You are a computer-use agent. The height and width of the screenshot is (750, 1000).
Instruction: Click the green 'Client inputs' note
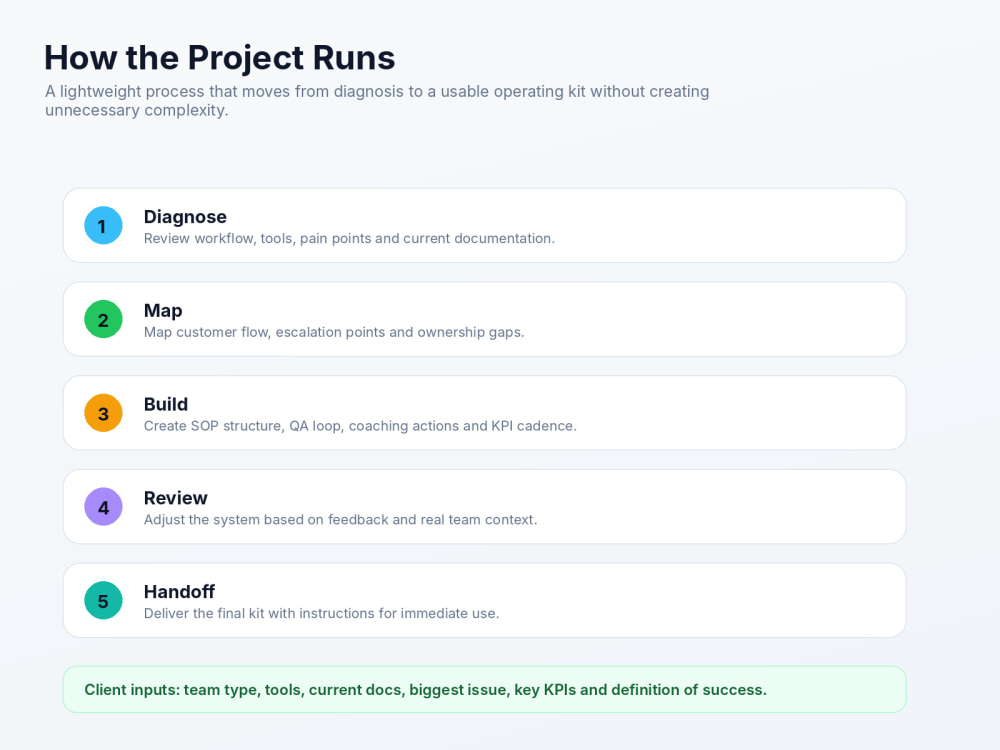click(485, 689)
